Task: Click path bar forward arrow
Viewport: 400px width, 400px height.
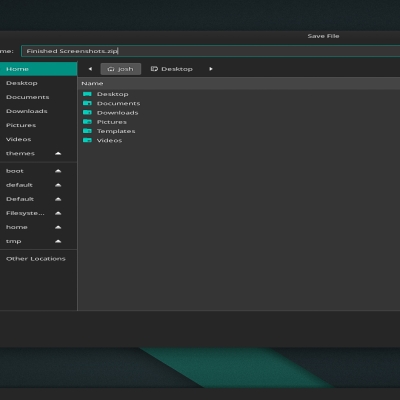Action: [x=211, y=69]
